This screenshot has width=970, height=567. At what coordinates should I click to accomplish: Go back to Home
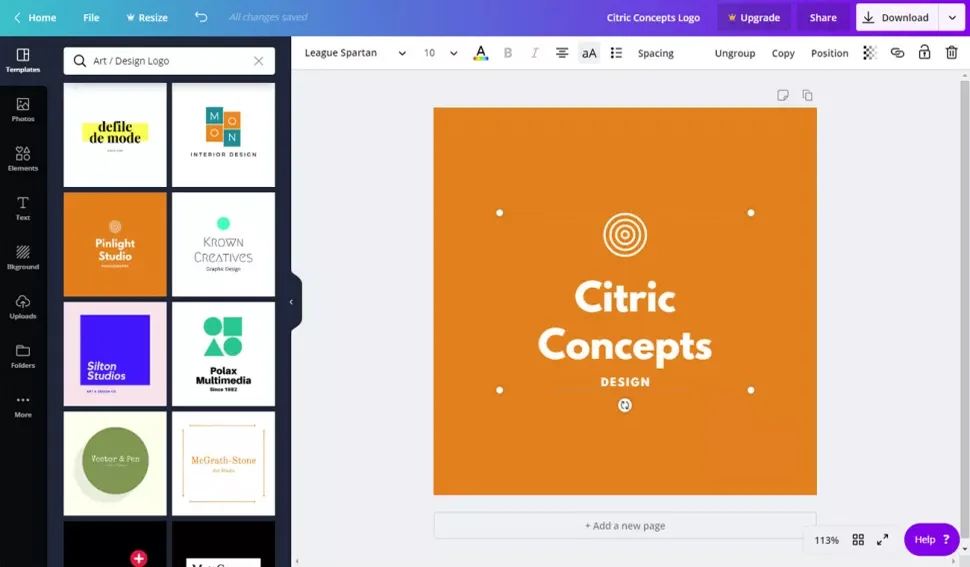pos(35,17)
